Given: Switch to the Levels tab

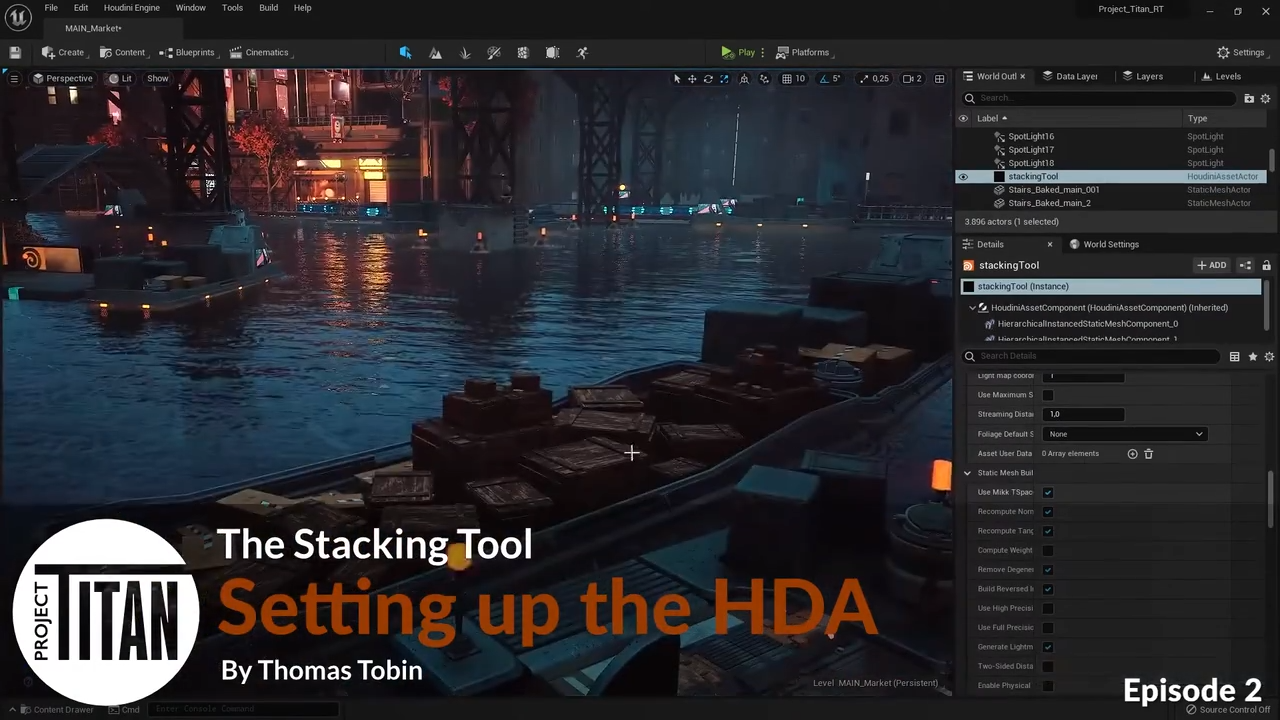Looking at the screenshot, I should pos(1221,76).
